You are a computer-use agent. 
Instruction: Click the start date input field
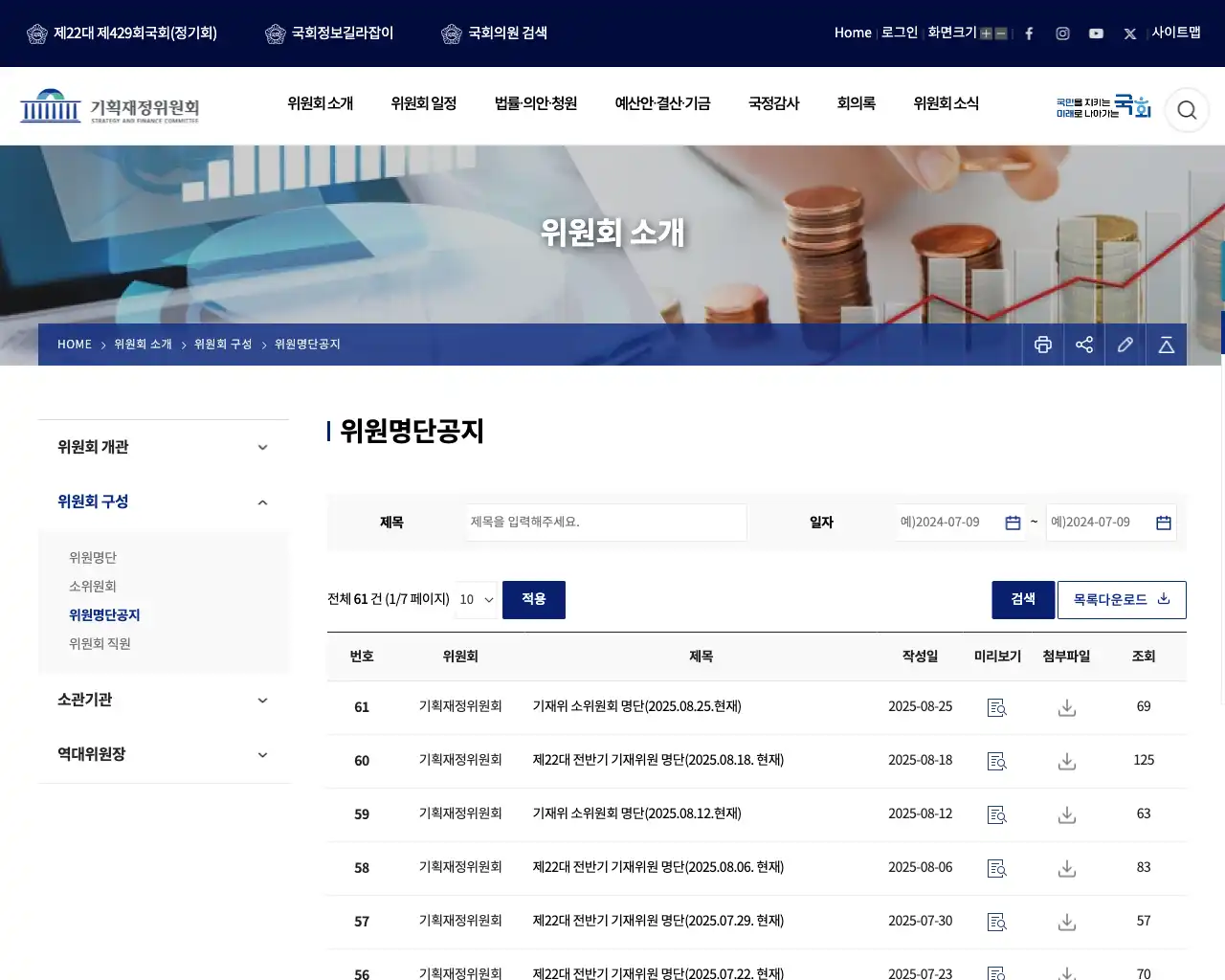click(x=960, y=523)
